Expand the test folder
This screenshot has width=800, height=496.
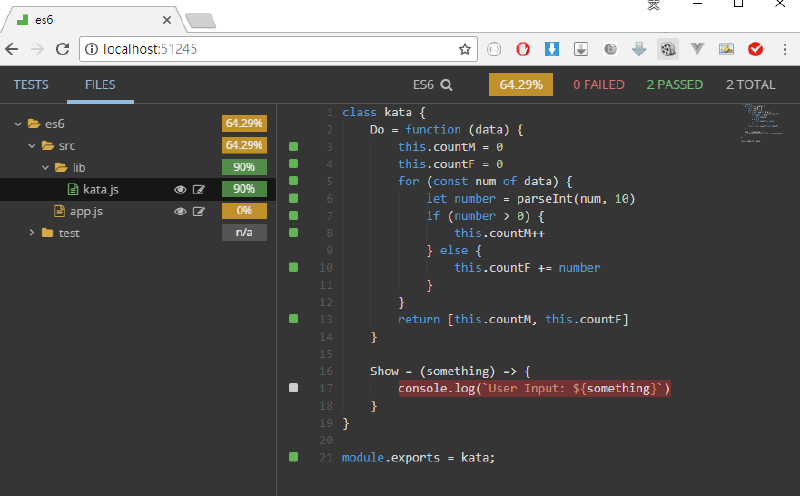[x=32, y=233]
